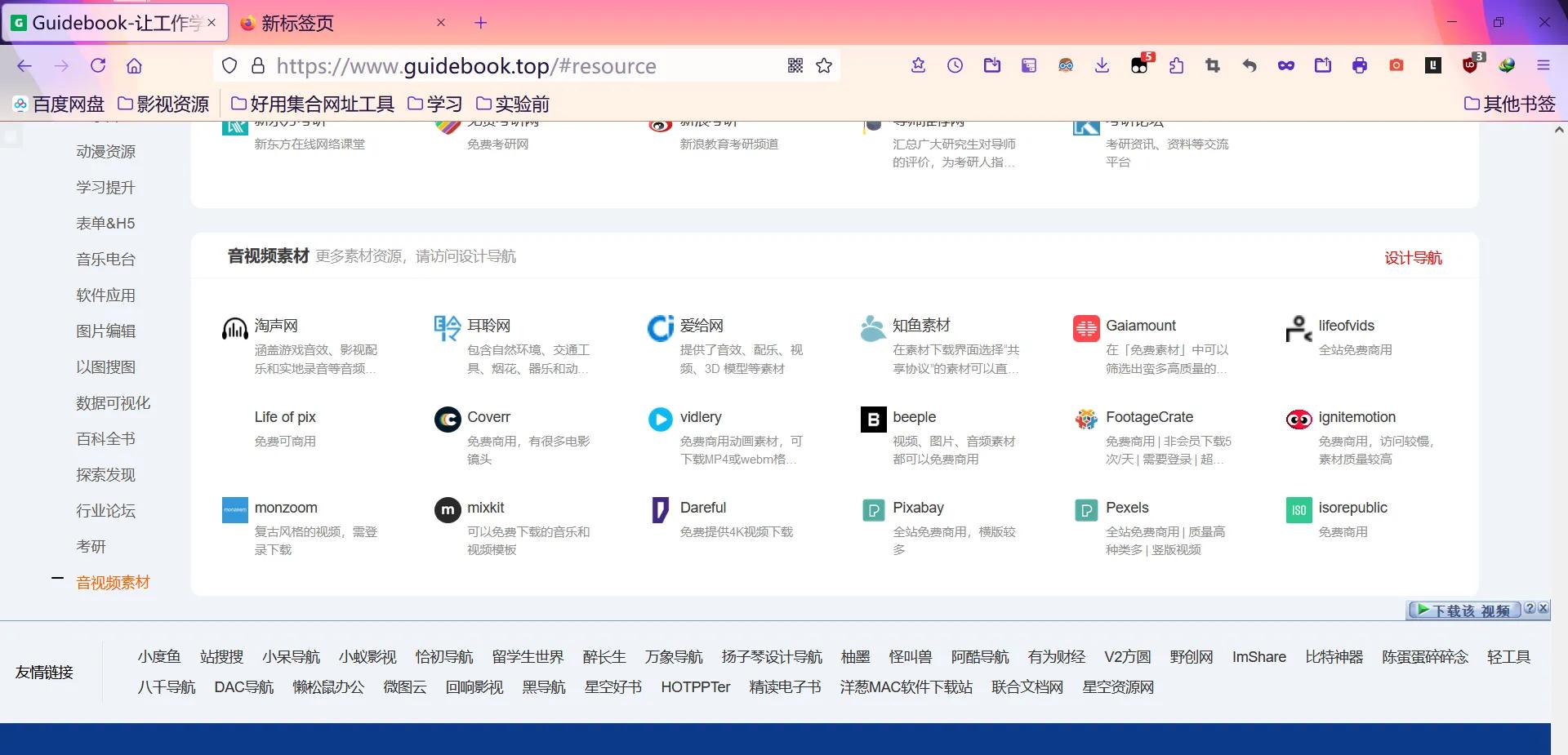Image resolution: width=1568 pixels, height=755 pixels.
Task: Open the Firefox application menu
Action: tap(1543, 65)
